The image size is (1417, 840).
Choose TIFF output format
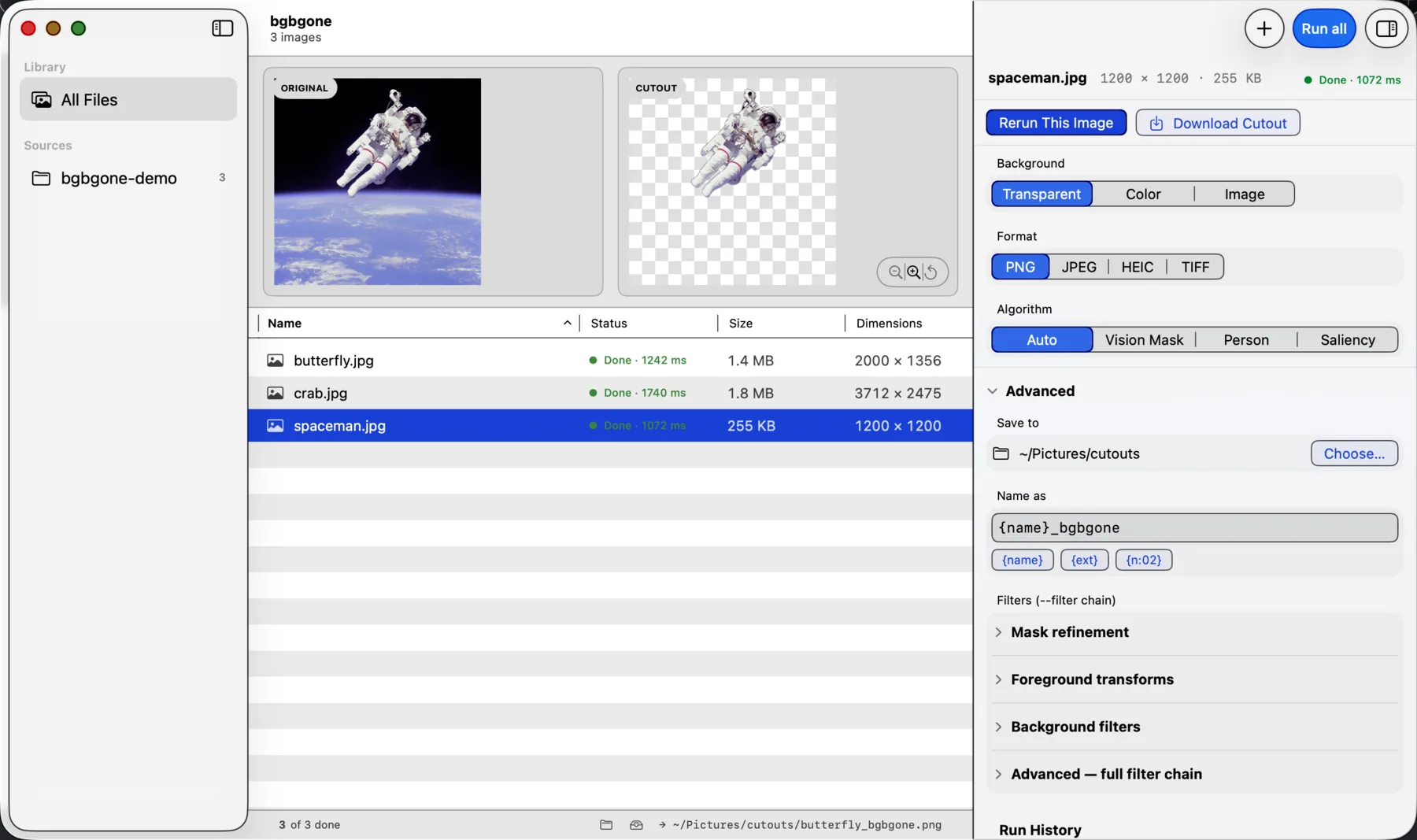(1195, 267)
